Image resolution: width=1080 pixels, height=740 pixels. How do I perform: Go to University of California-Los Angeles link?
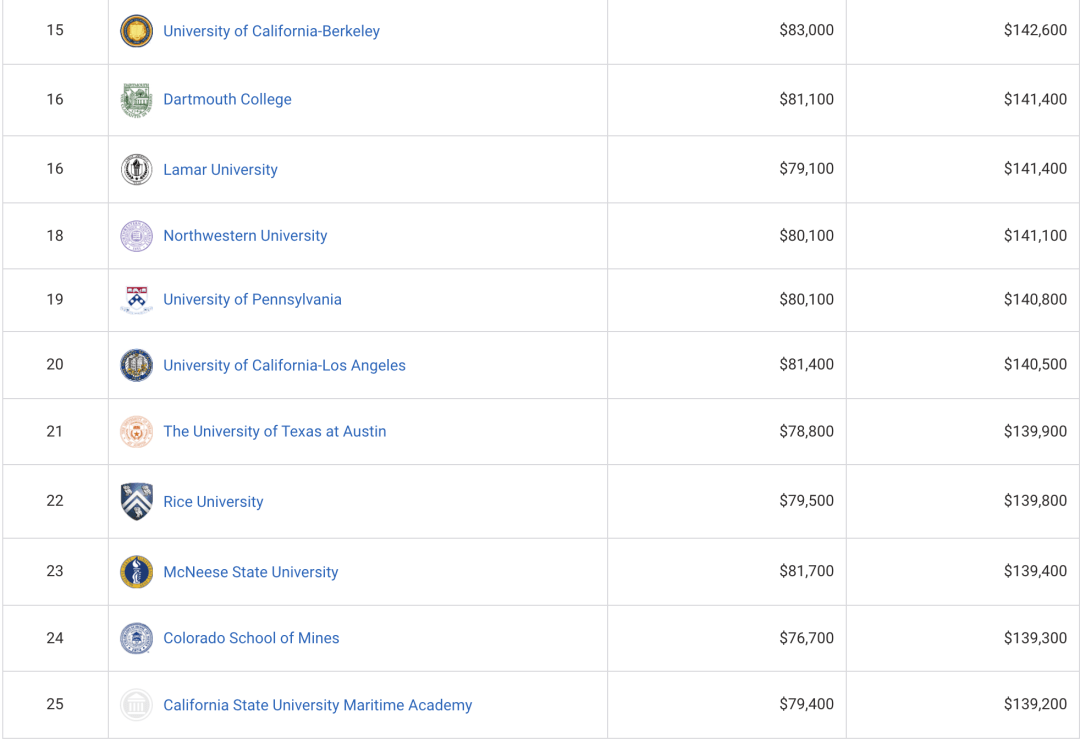point(284,365)
